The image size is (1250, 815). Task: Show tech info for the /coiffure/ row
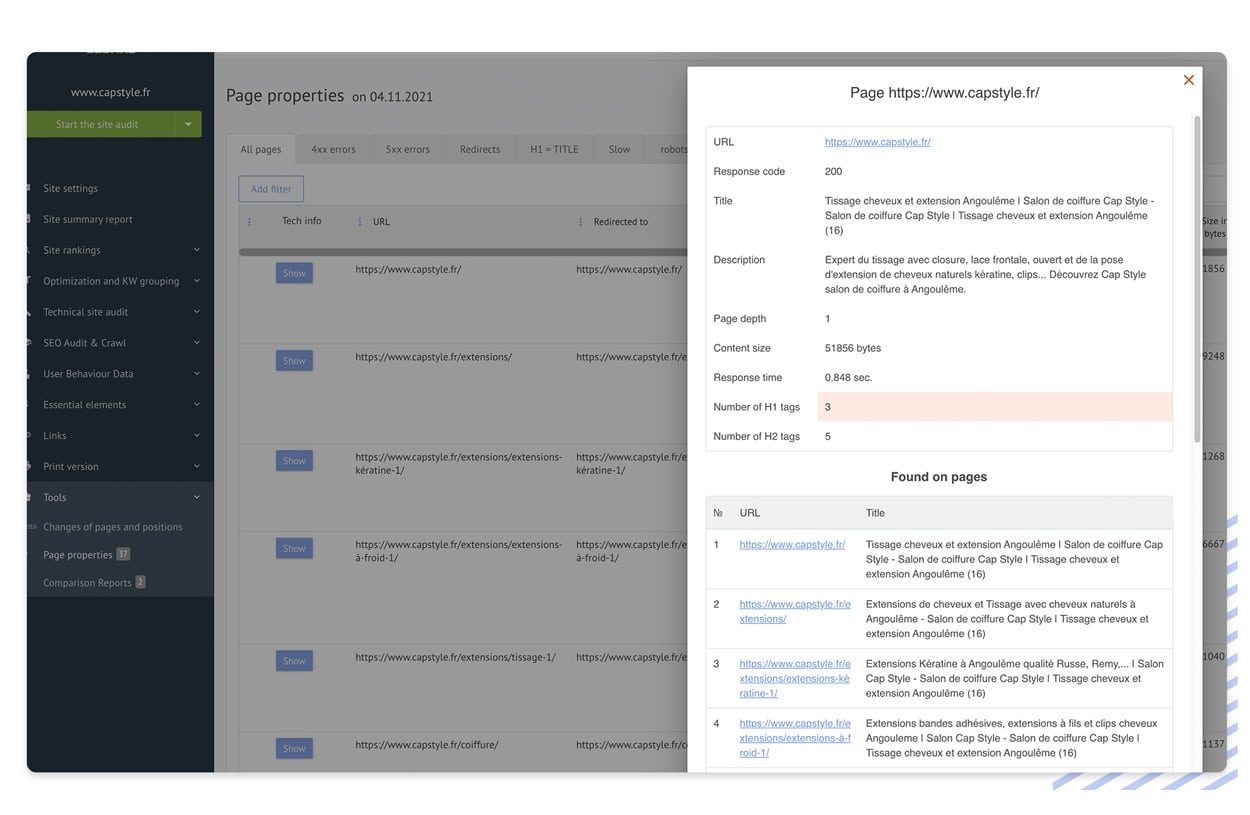(294, 748)
